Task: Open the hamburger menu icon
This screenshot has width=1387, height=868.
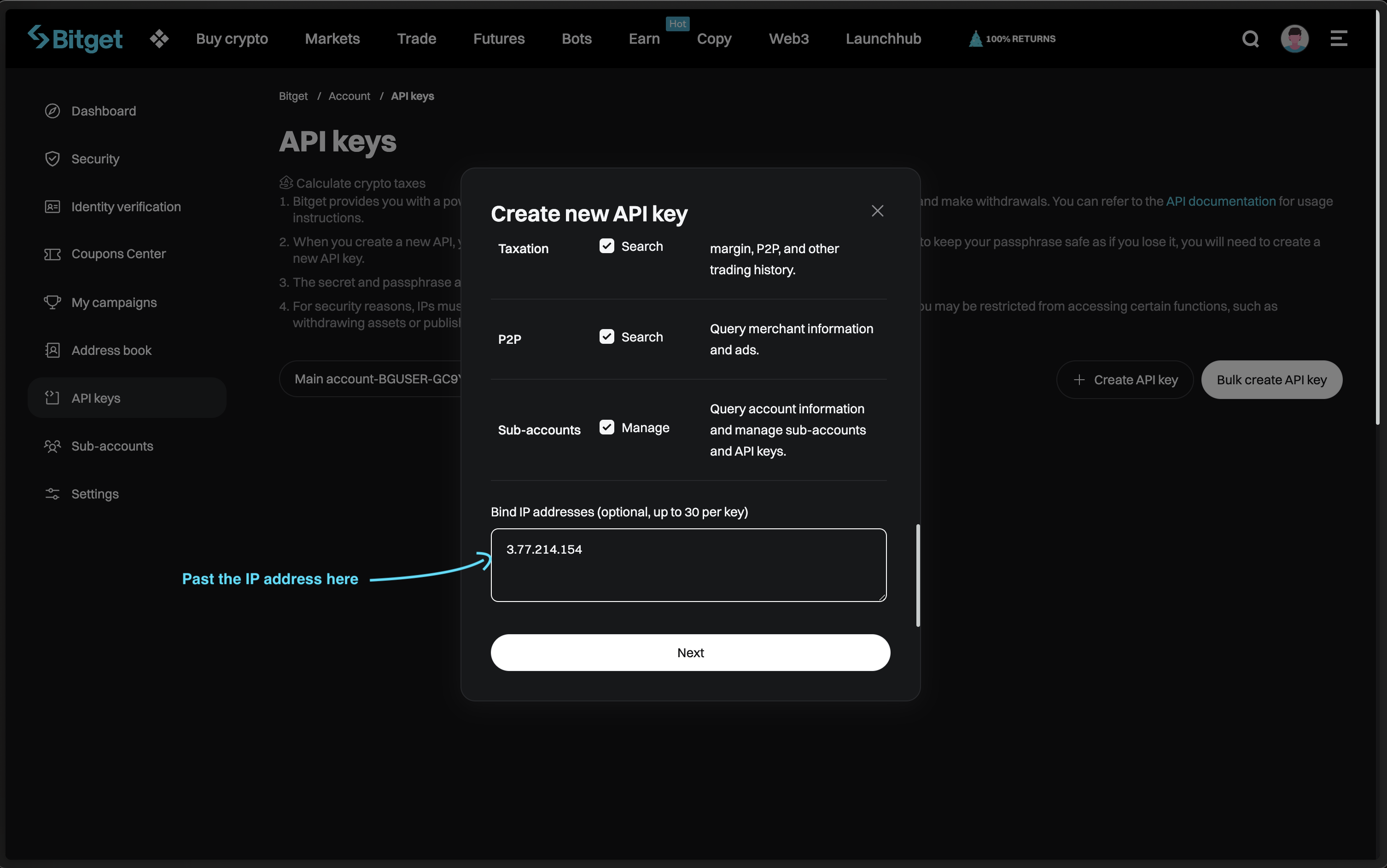Action: click(x=1339, y=39)
